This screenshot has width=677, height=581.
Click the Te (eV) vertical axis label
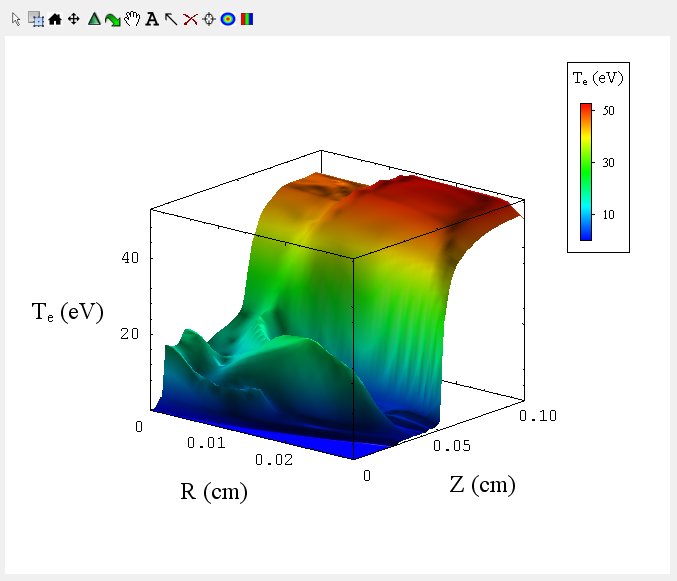point(68,312)
